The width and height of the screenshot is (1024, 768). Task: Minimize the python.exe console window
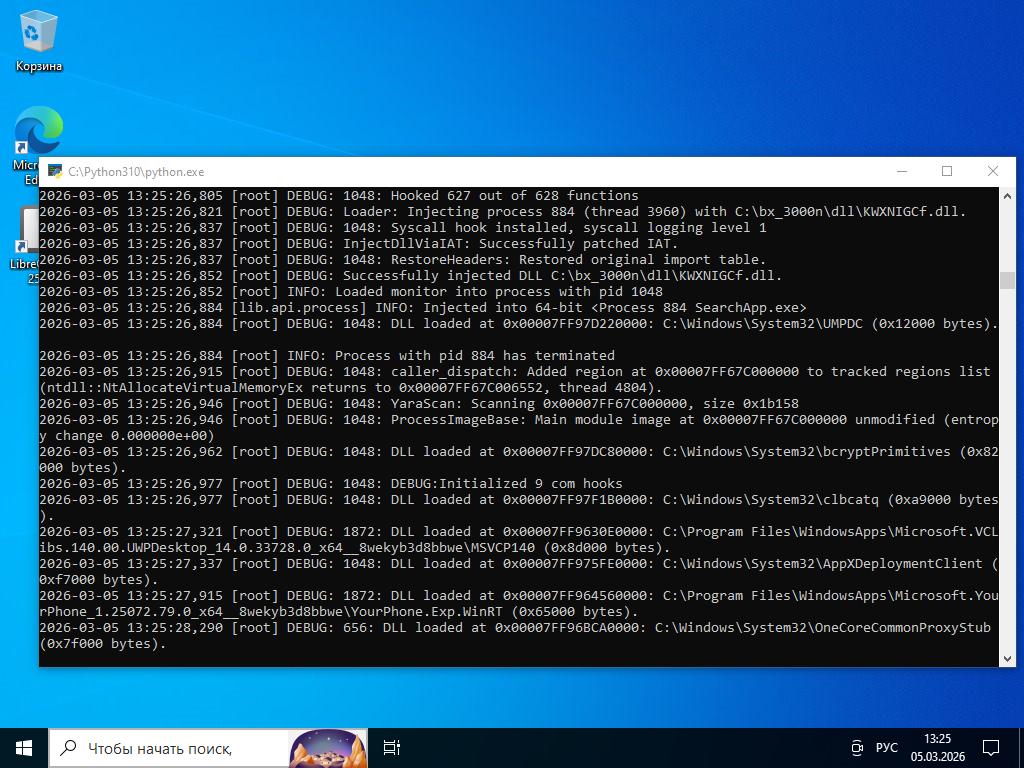[901, 171]
